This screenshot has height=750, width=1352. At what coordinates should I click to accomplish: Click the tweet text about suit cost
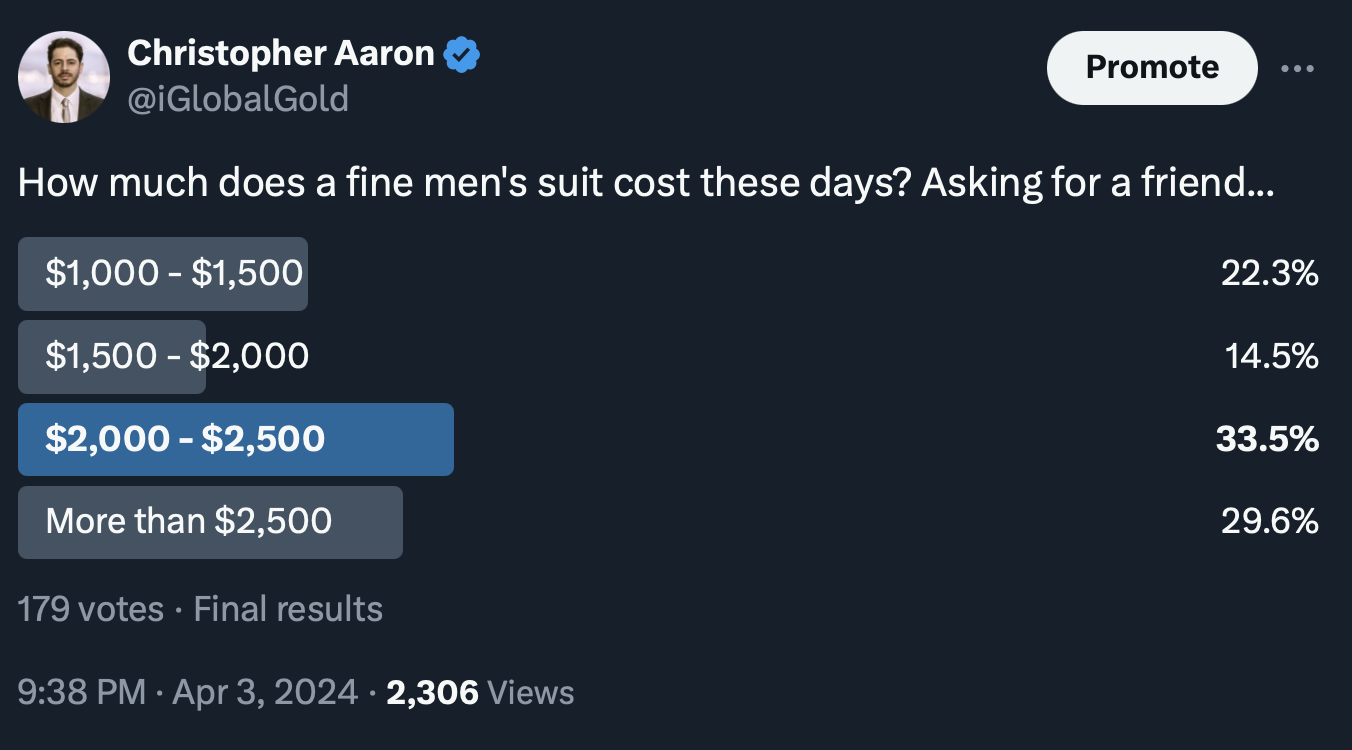(646, 185)
